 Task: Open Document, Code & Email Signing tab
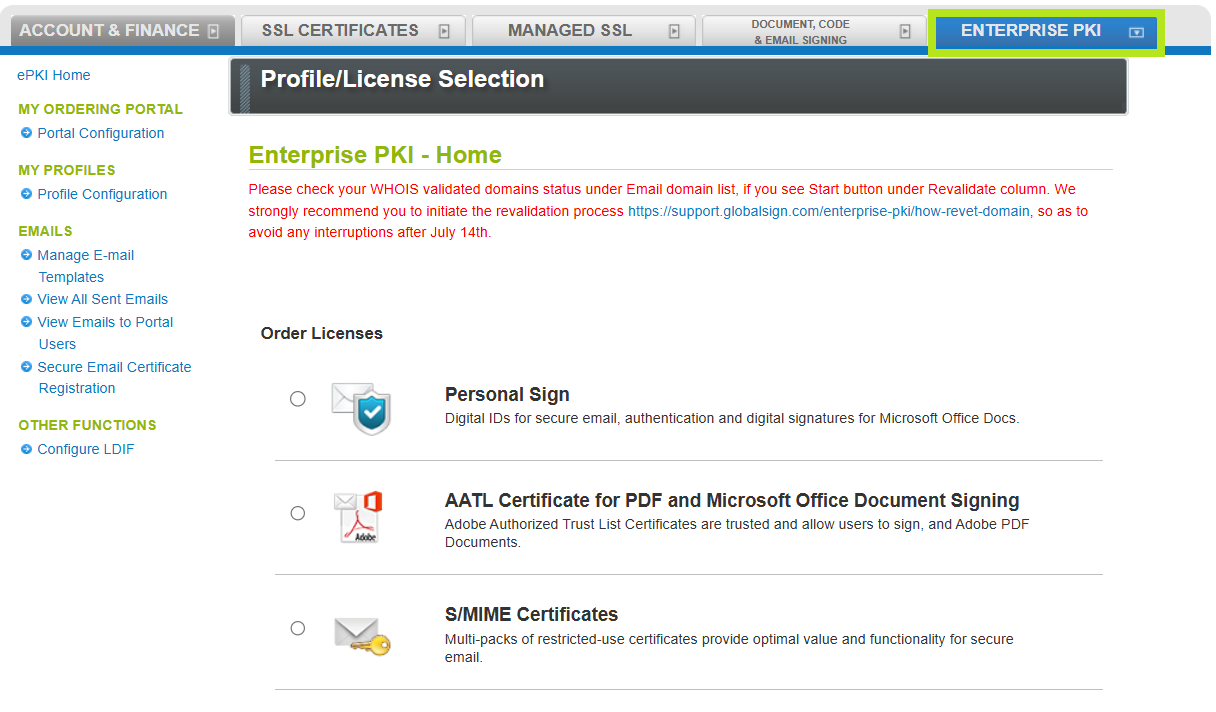[x=799, y=32]
